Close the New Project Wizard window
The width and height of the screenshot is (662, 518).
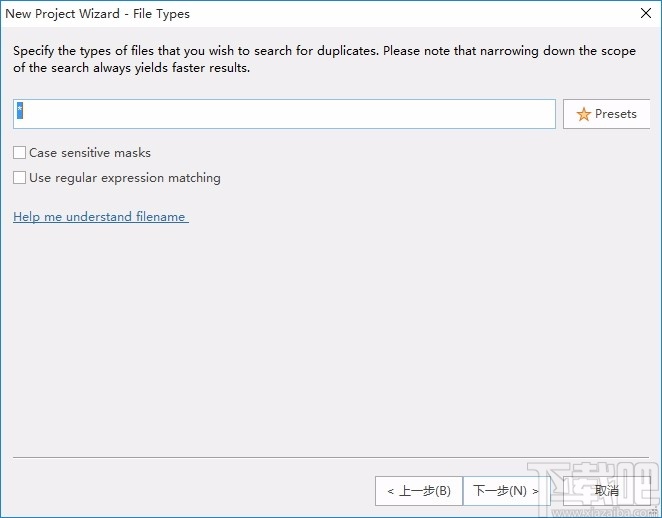tap(646, 14)
